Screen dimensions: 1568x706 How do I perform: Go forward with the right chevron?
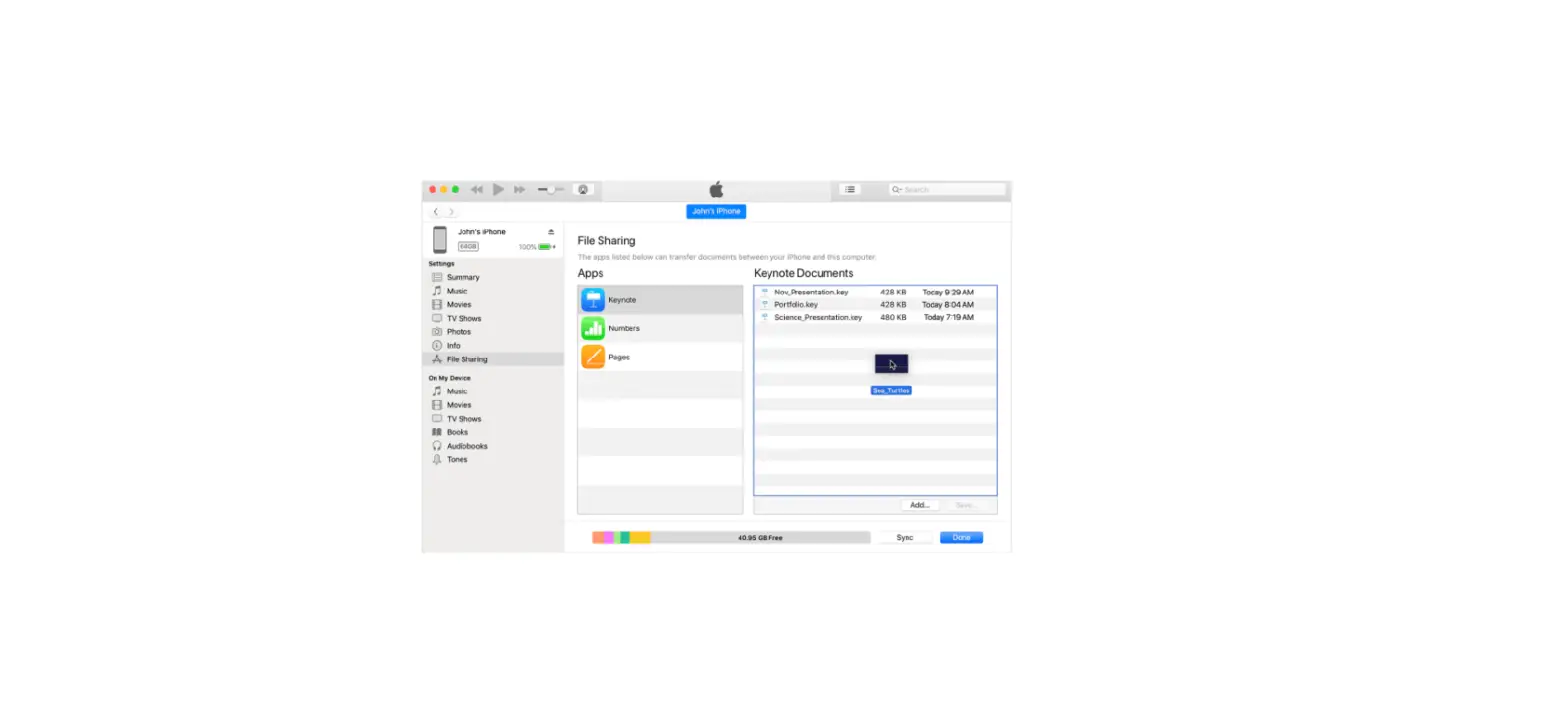point(451,212)
